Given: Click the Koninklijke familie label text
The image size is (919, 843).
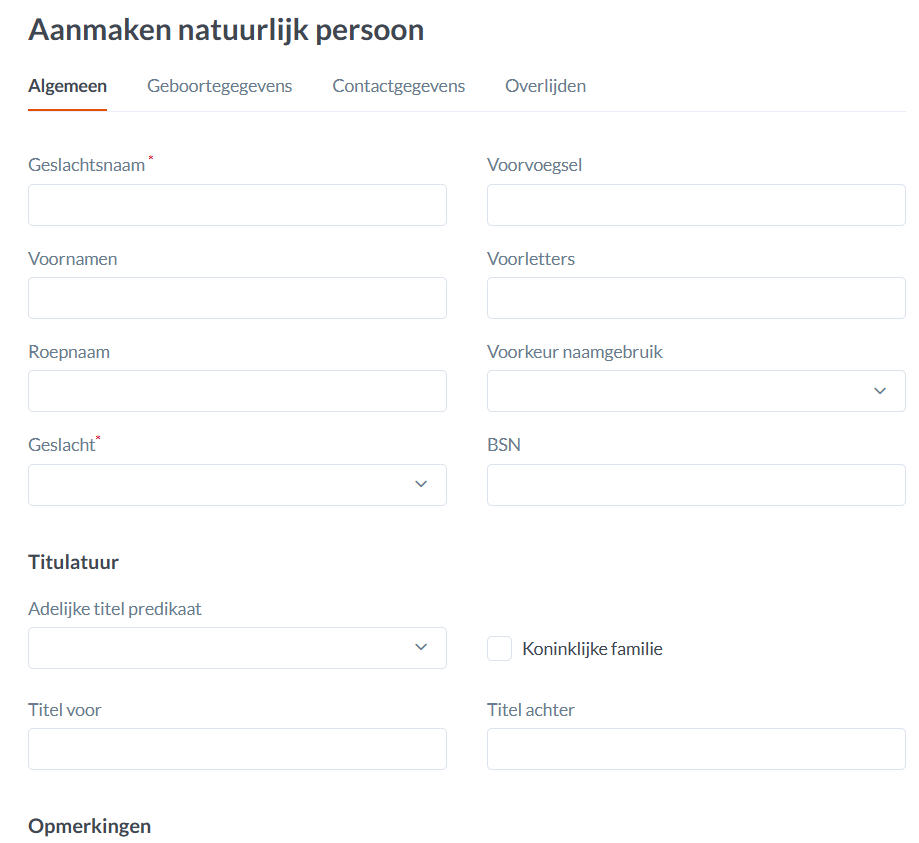Looking at the screenshot, I should tap(592, 649).
